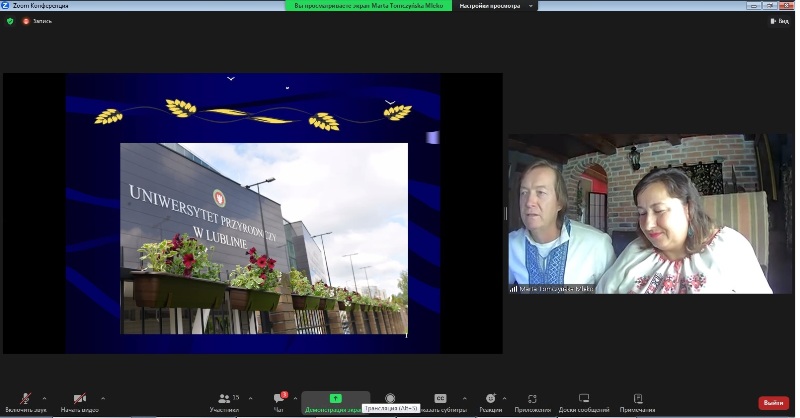Viewport: 800px width, 418px height.
Task: Unmute with the crossed-out microphone icon
Action: click(x=25, y=399)
